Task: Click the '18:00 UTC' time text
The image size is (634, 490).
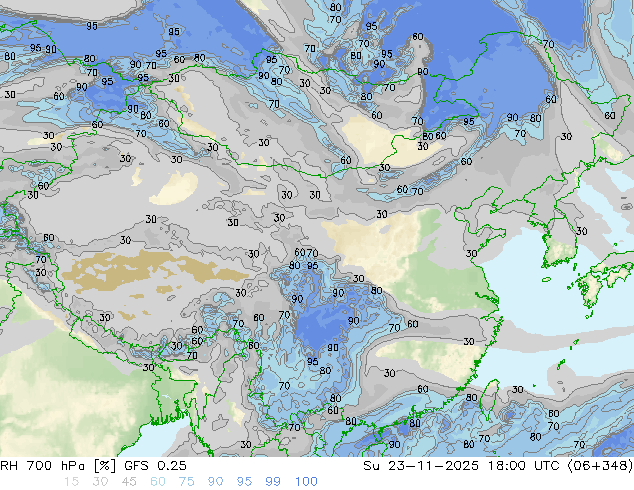Action: point(523,466)
